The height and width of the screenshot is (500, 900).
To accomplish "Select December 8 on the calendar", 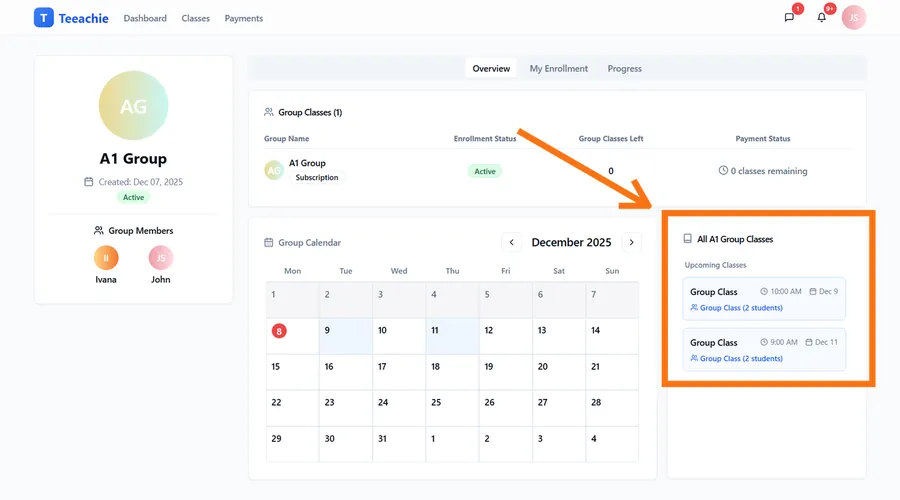I will pyautogui.click(x=279, y=331).
